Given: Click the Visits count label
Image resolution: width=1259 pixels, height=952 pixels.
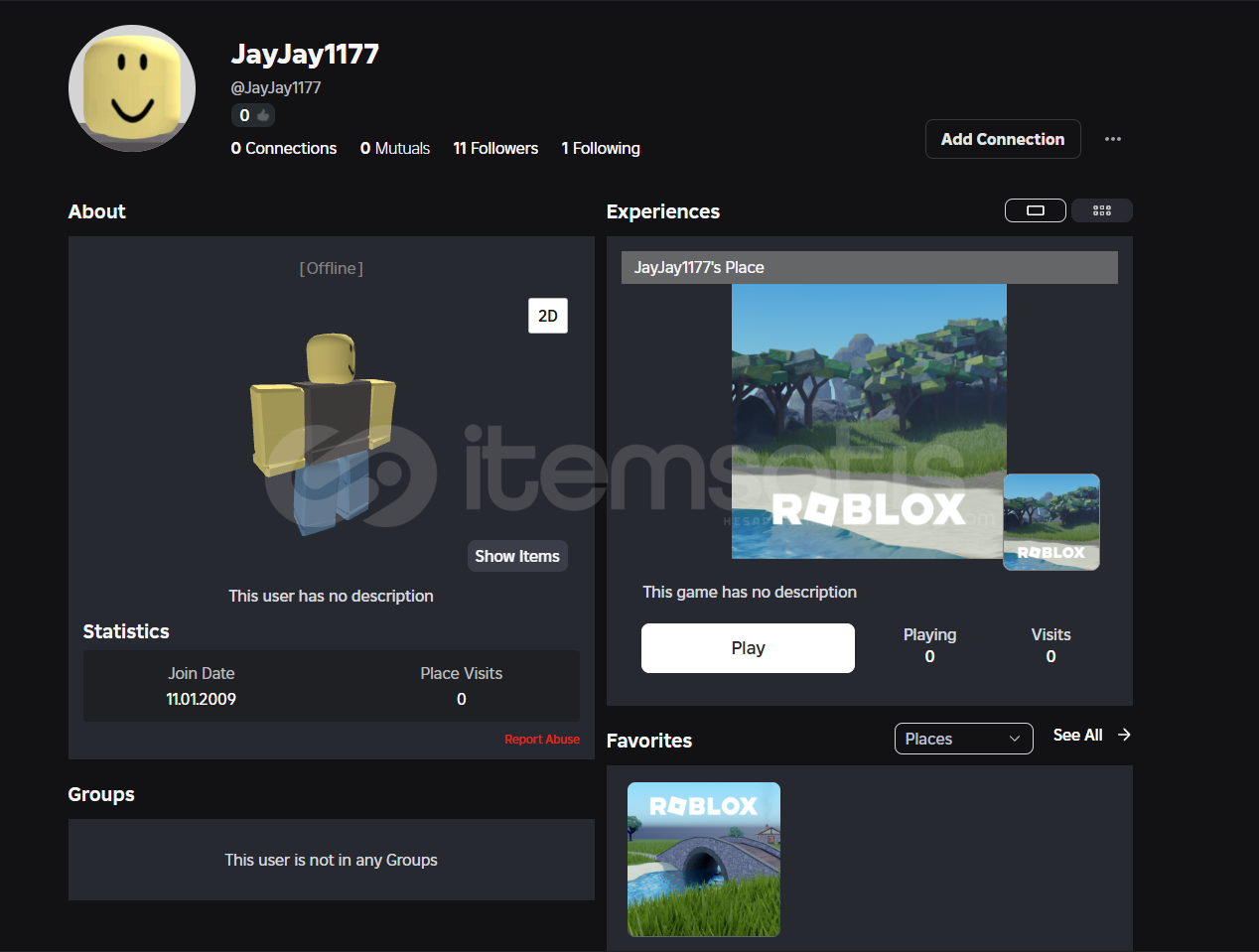Looking at the screenshot, I should click(1050, 634).
